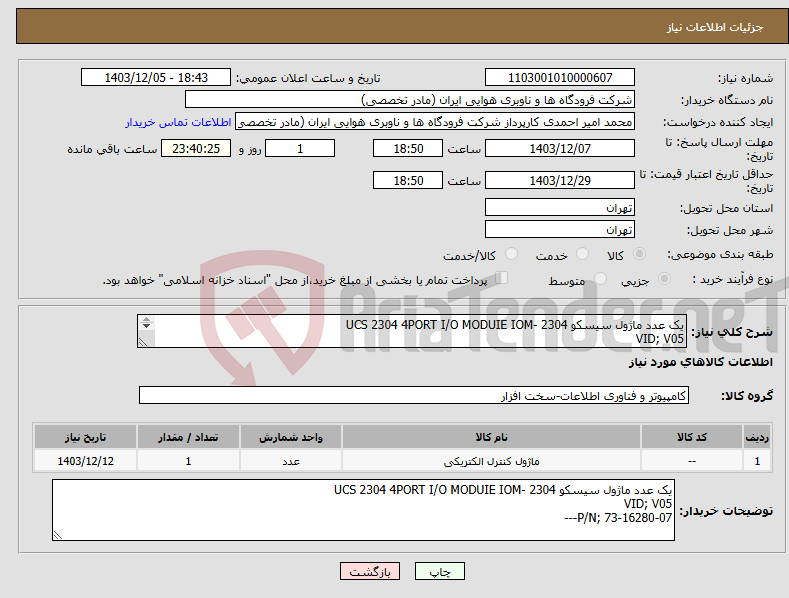
Task: Click the resize grip of buyer notes box
Action: point(58,535)
